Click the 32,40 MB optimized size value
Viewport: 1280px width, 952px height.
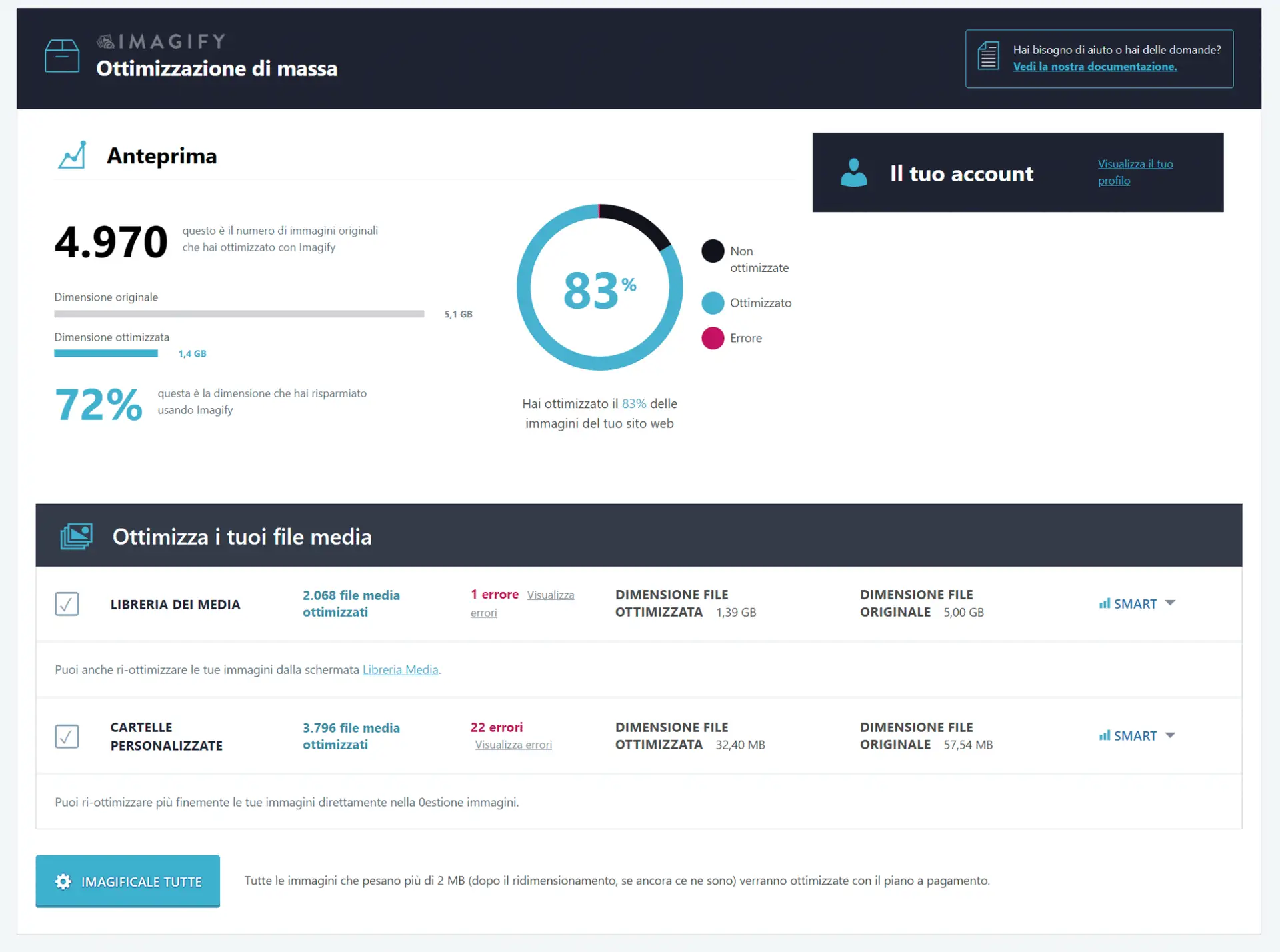click(740, 745)
